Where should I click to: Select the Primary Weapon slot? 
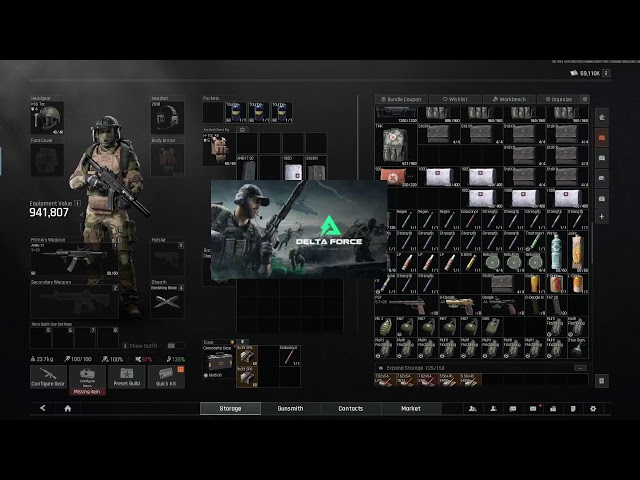click(x=74, y=259)
